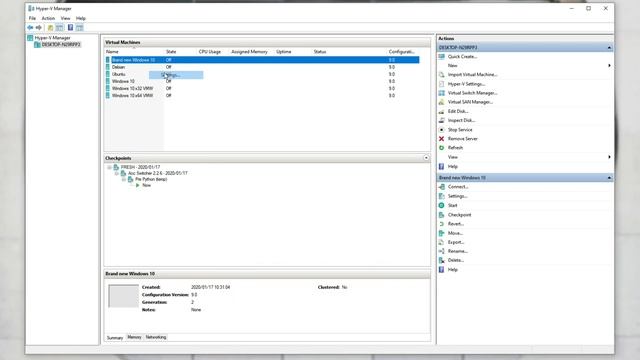This screenshot has height=360, width=640.
Task: Expand the New submenu arrow in Actions
Action: coord(609,66)
